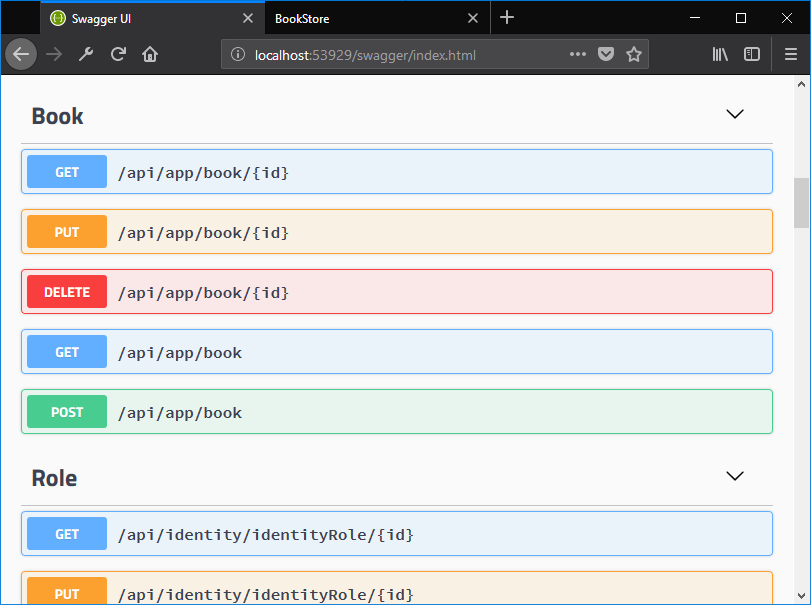
Task: Toggle the browser sidebar view
Action: (x=752, y=54)
